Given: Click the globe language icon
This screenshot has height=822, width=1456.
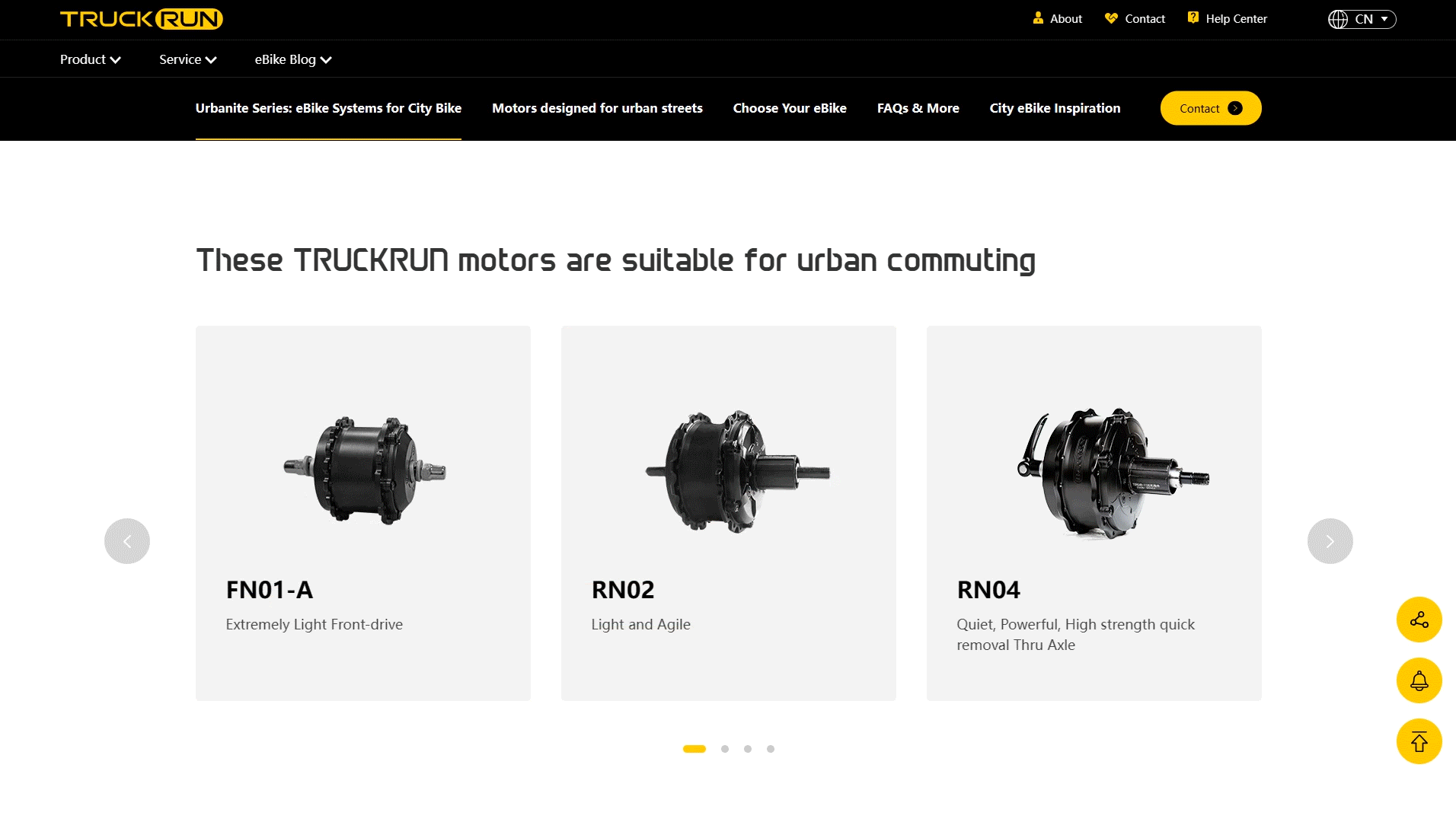Looking at the screenshot, I should click(1338, 19).
